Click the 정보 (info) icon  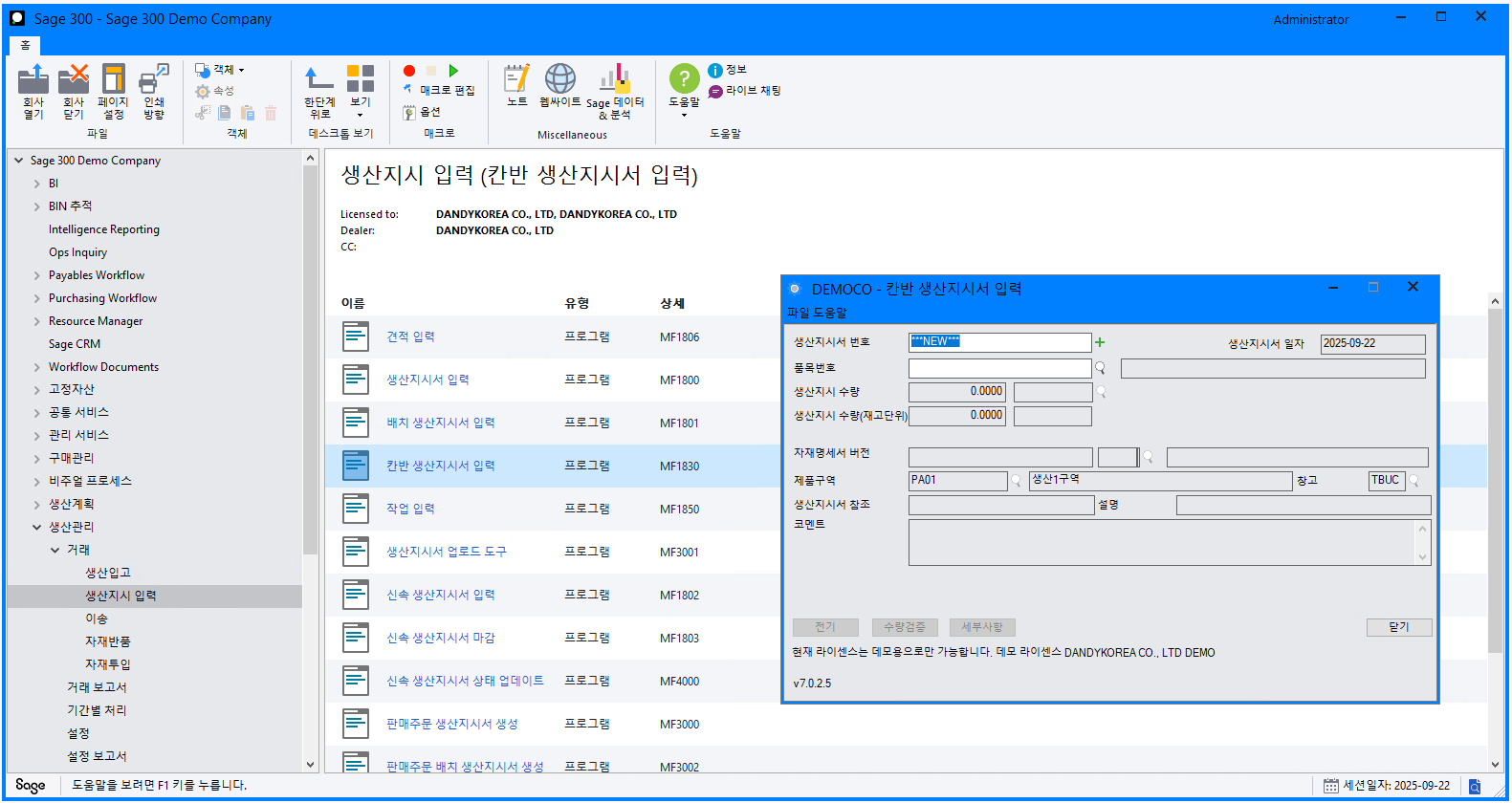715,70
